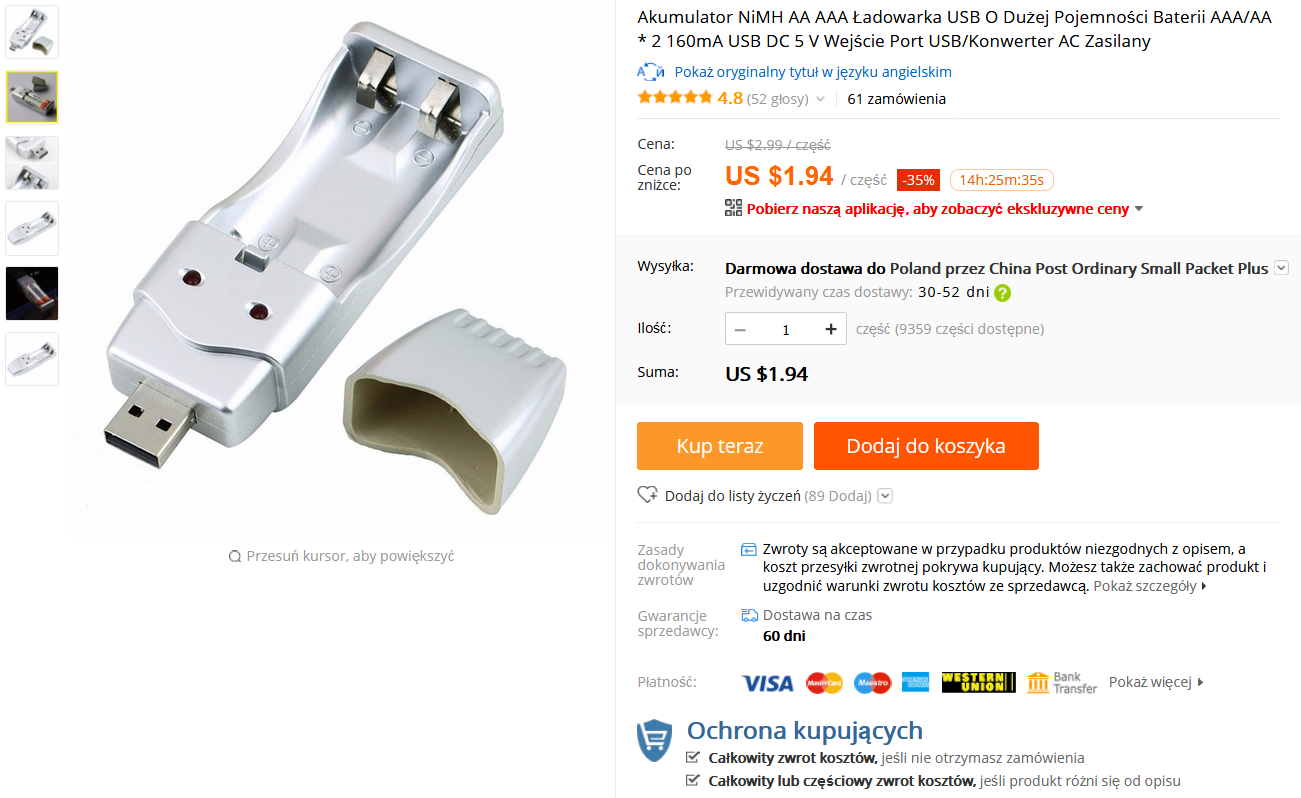Expand the exclusive app prices arrow
The height and width of the screenshot is (798, 1301).
pyautogui.click(x=1139, y=209)
